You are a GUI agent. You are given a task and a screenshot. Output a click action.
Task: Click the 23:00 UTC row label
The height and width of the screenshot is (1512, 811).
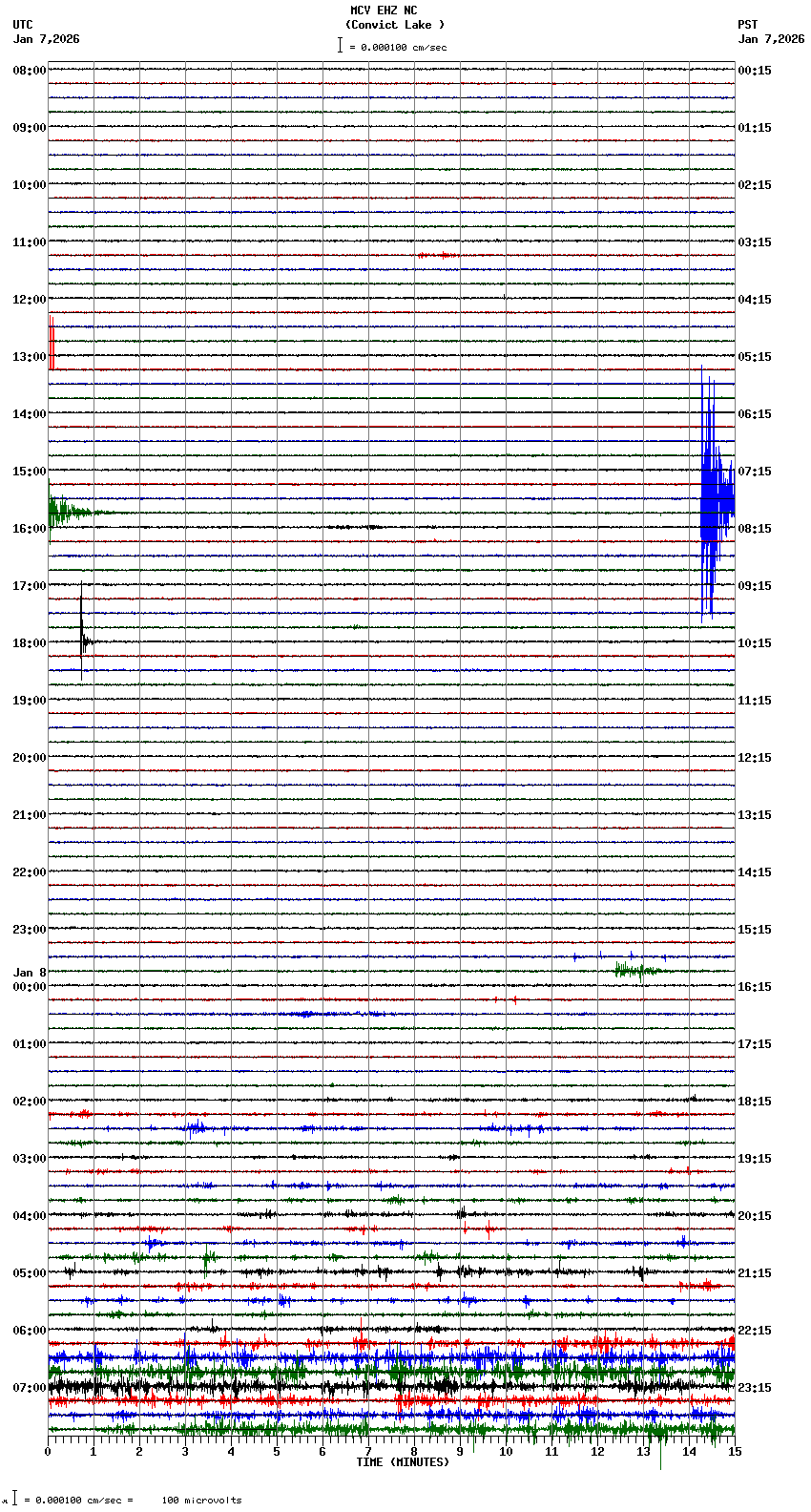30,930
